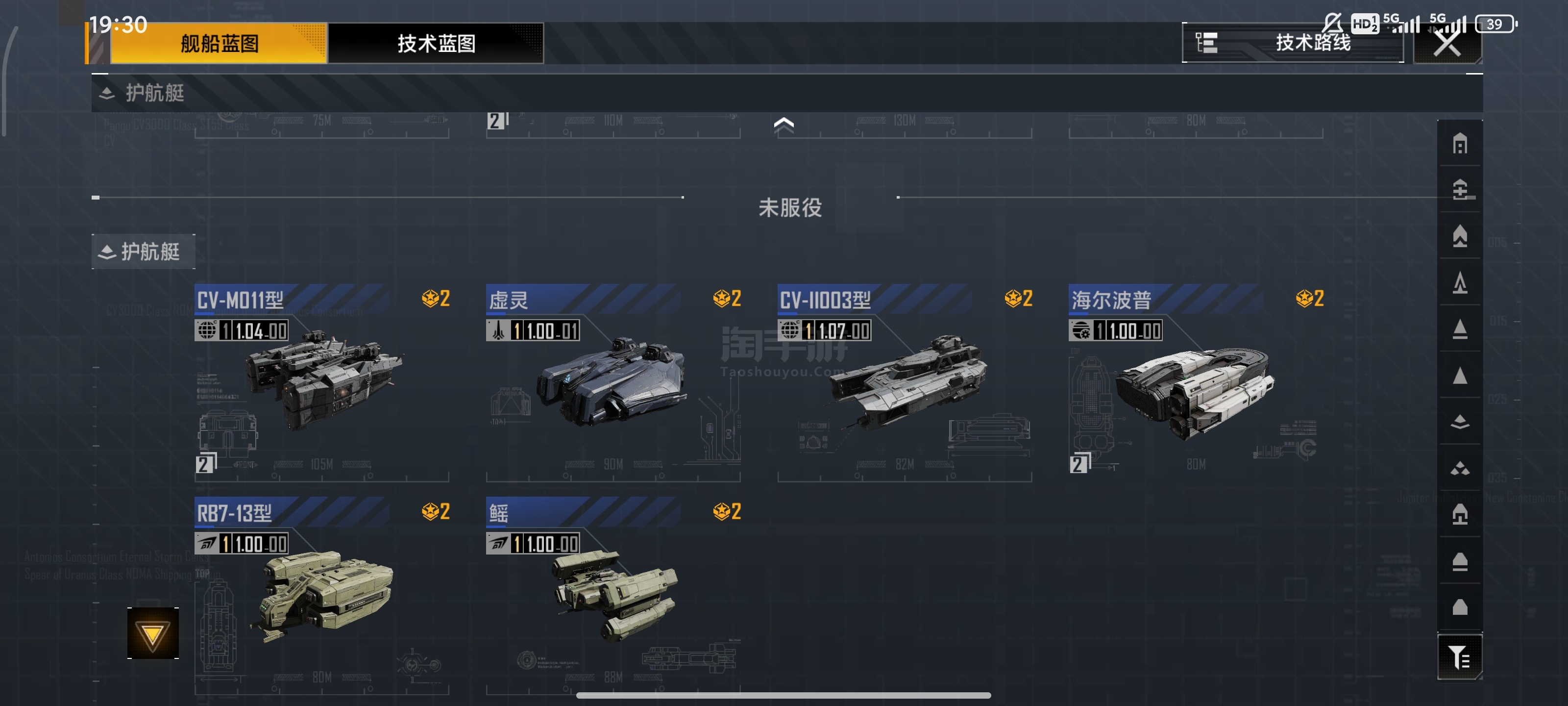
Task: Select the triangle-with-underline ship-class icon
Action: click(1460, 329)
